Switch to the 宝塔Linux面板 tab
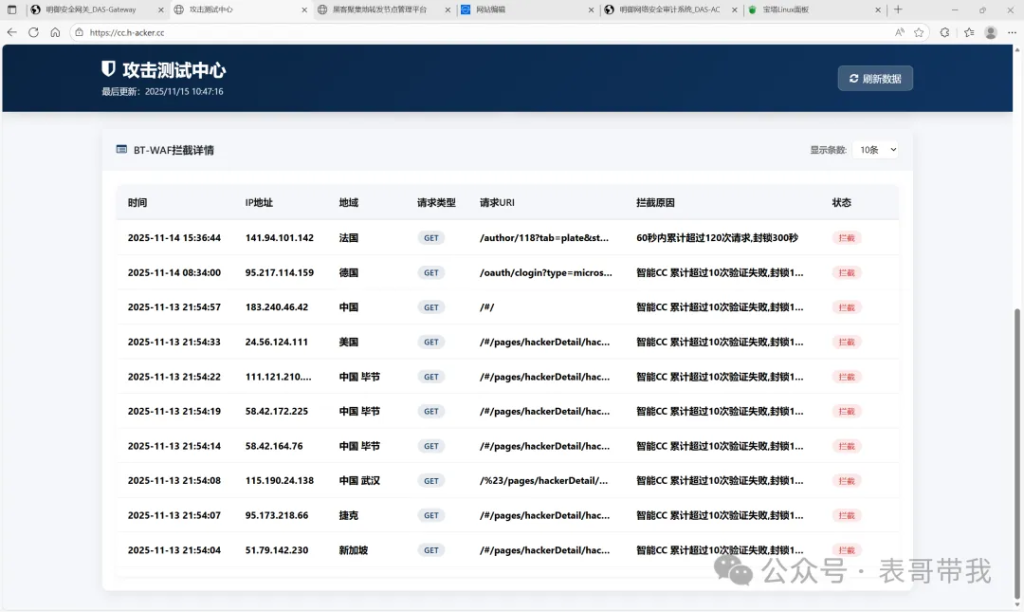The width and height of the screenshot is (1024, 612). pyautogui.click(x=810, y=9)
